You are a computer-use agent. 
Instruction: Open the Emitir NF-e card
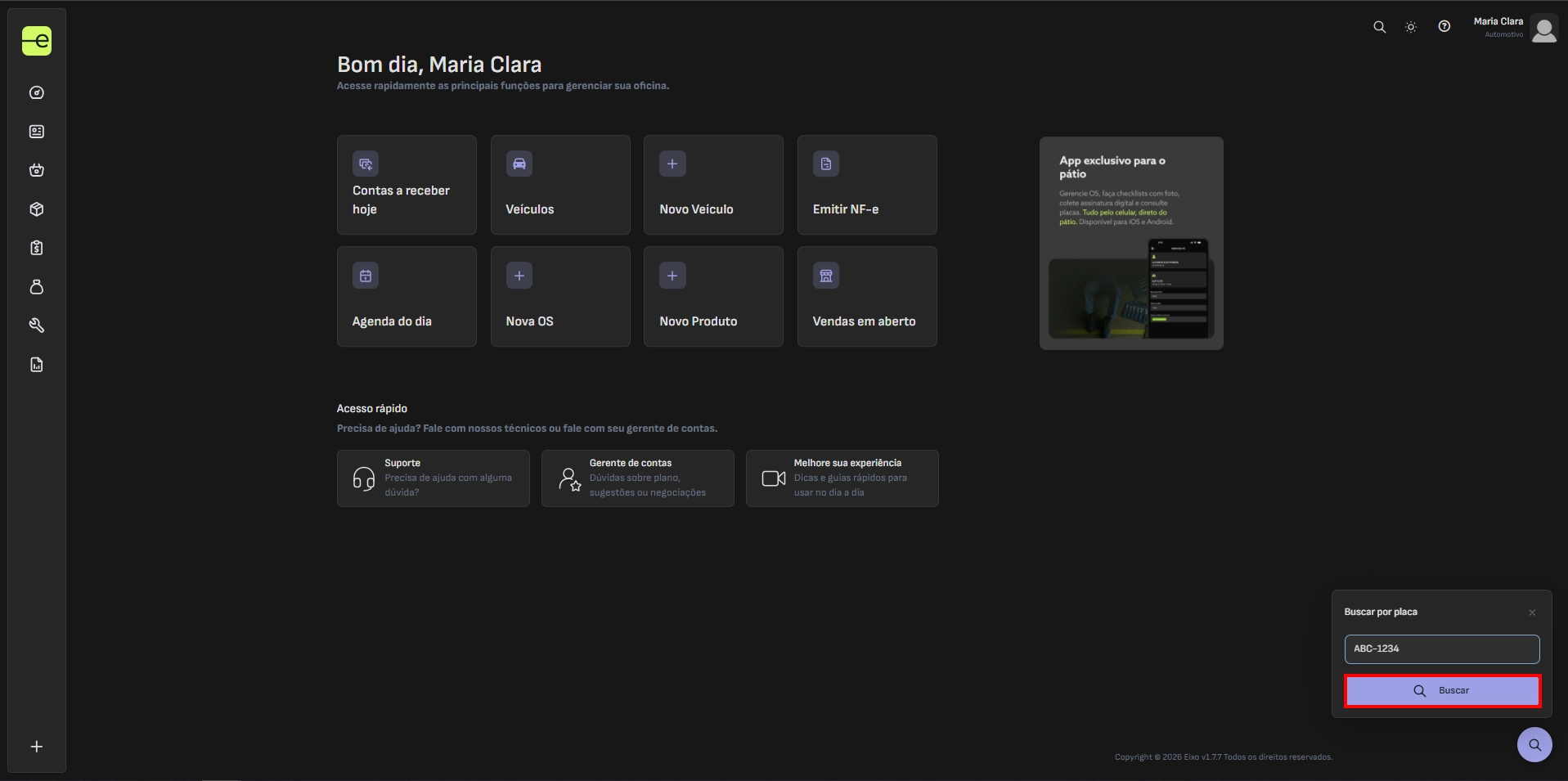[867, 185]
